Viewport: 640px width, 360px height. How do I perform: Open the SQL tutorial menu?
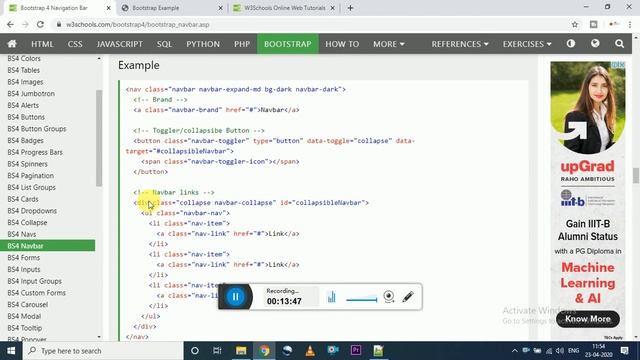(164, 44)
